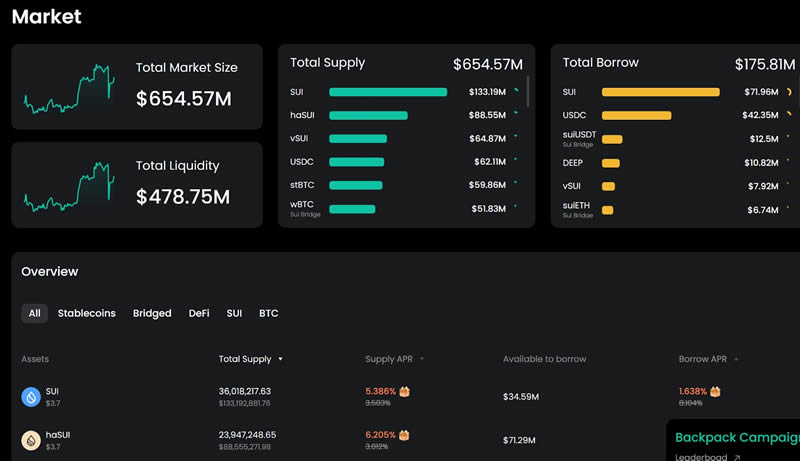Click the $12.5M suiUSDT borrow value

764,139
